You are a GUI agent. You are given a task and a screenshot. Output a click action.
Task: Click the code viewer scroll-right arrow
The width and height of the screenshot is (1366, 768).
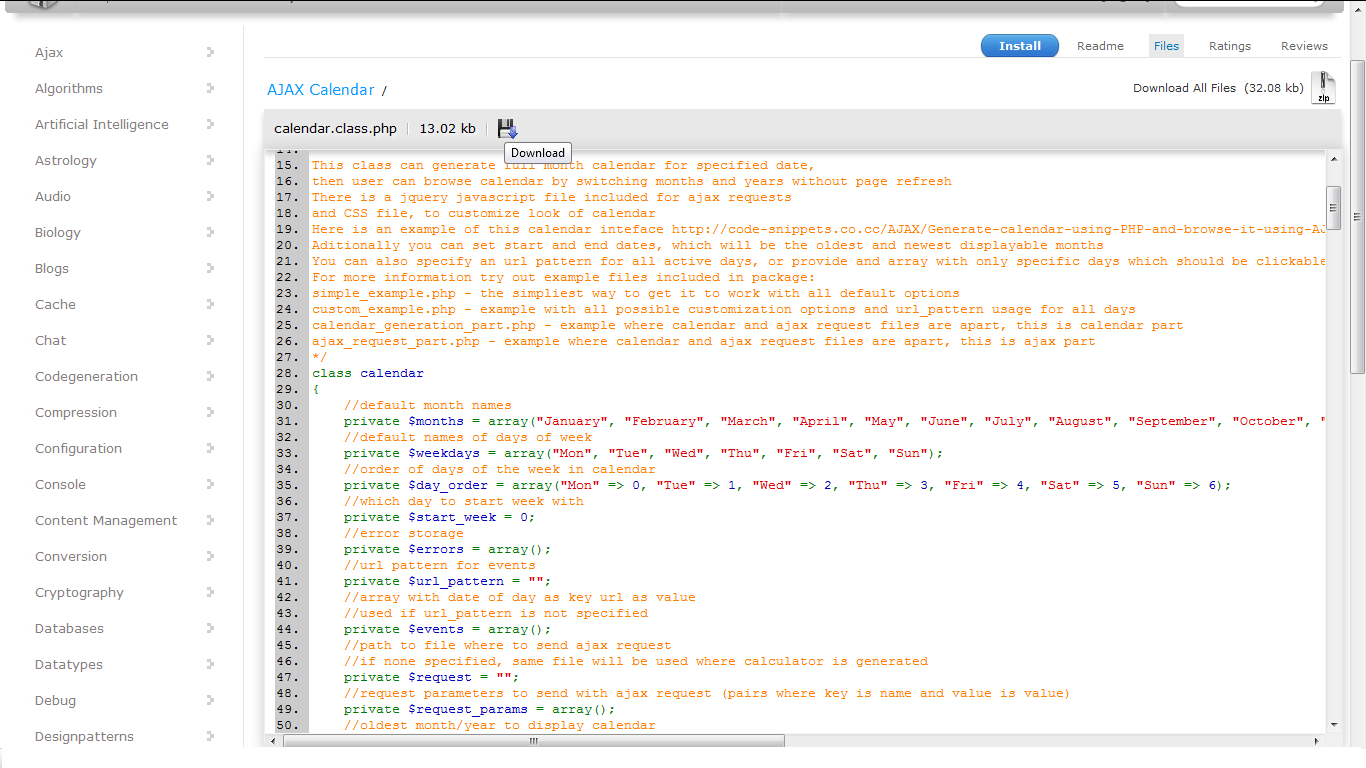[1318, 741]
